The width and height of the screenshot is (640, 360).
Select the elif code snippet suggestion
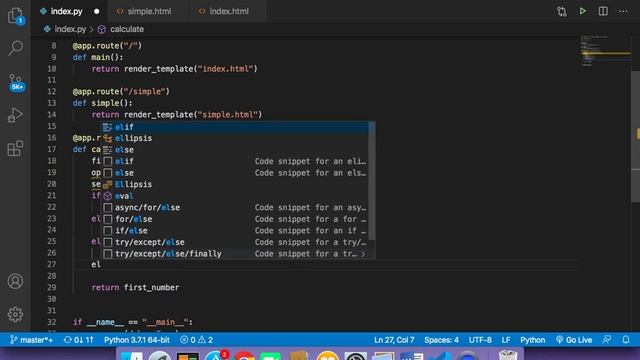pyautogui.click(x=235, y=161)
